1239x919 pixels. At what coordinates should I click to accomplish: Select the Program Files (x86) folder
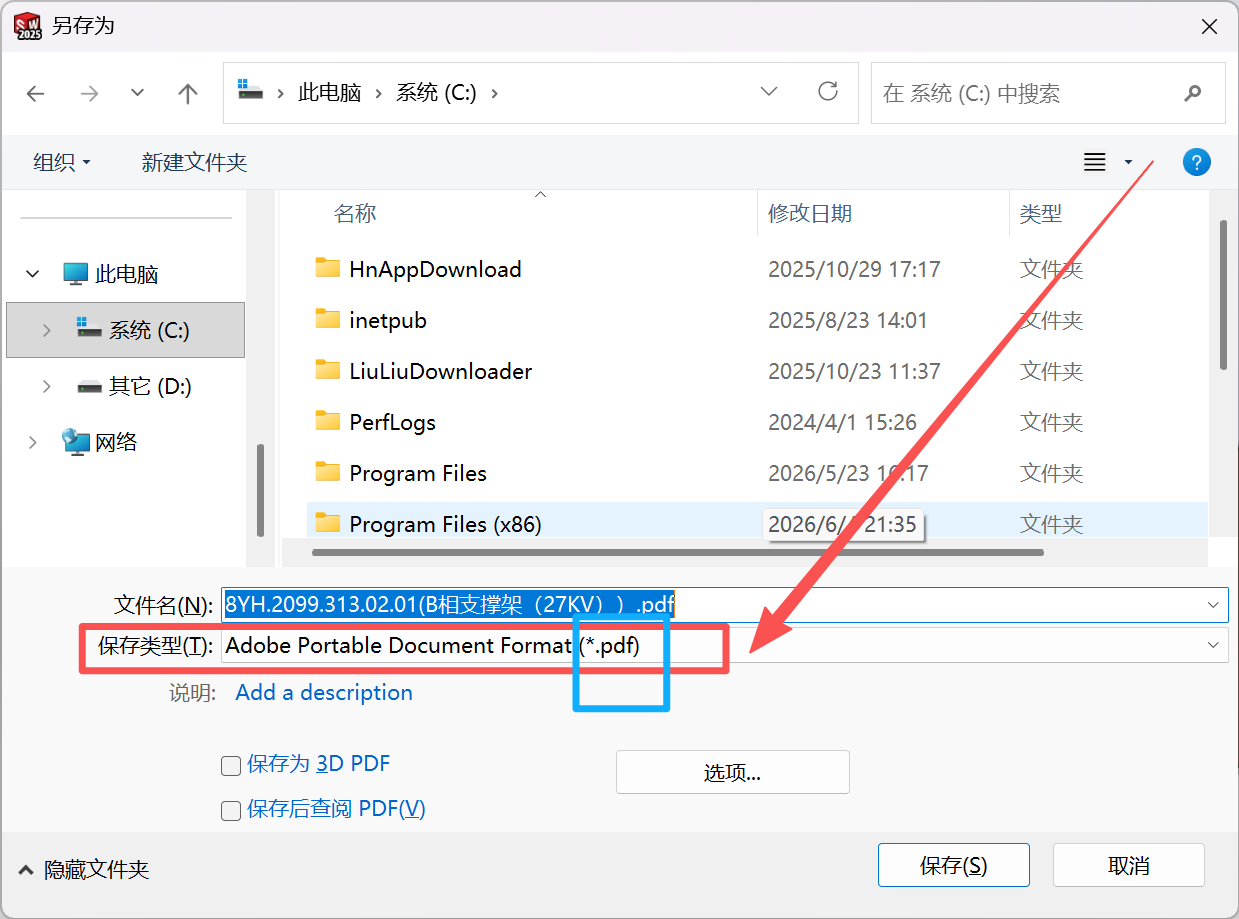pyautogui.click(x=445, y=524)
